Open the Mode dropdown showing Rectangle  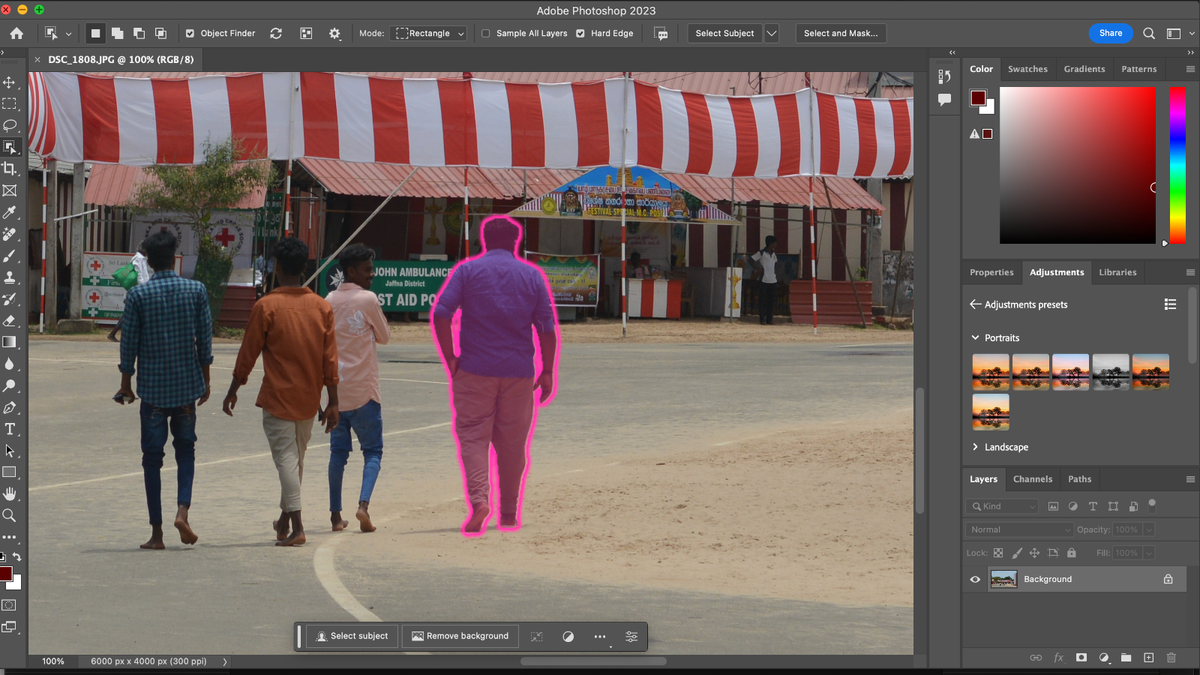coord(429,33)
